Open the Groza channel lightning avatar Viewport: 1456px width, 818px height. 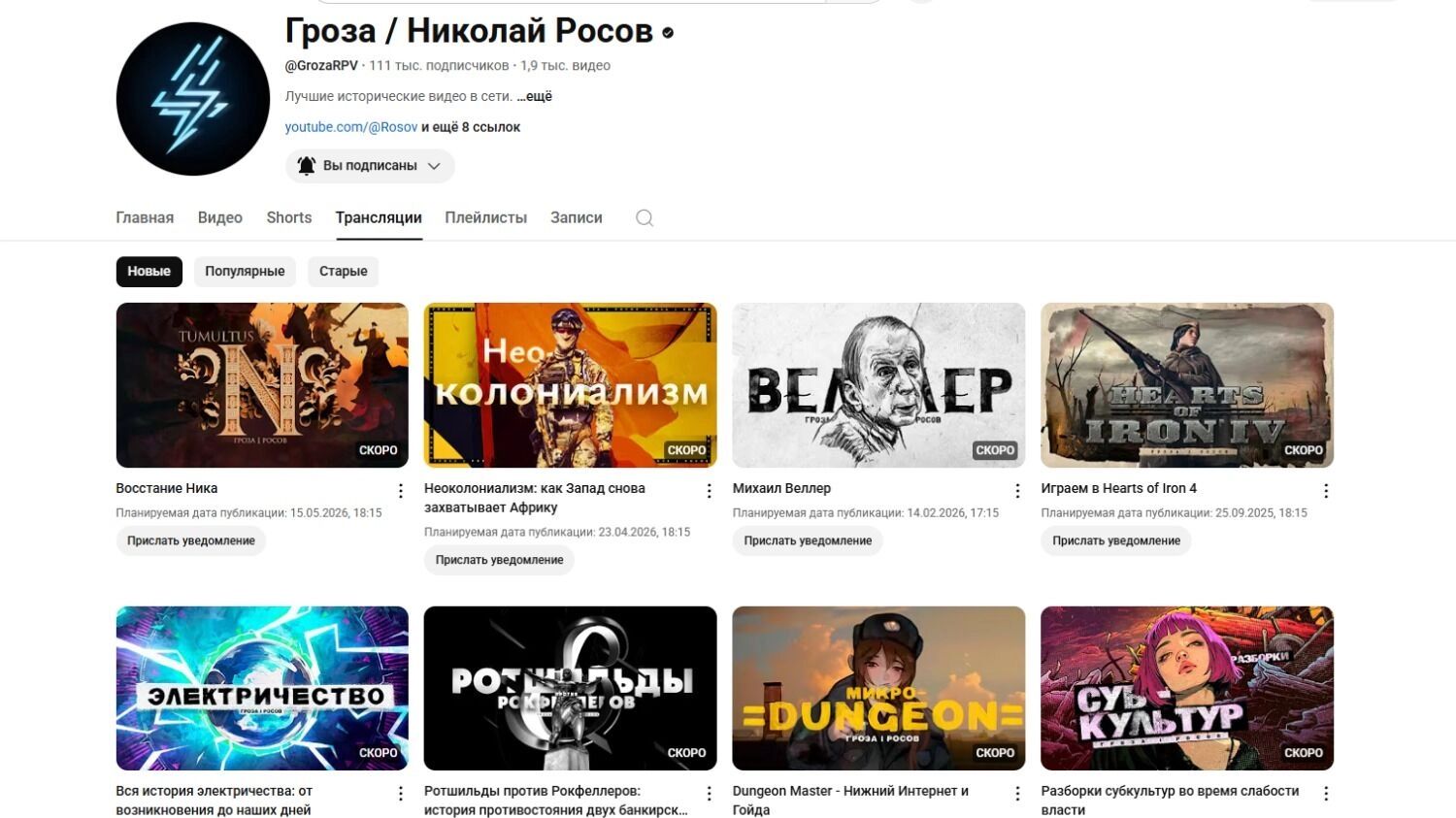193,99
